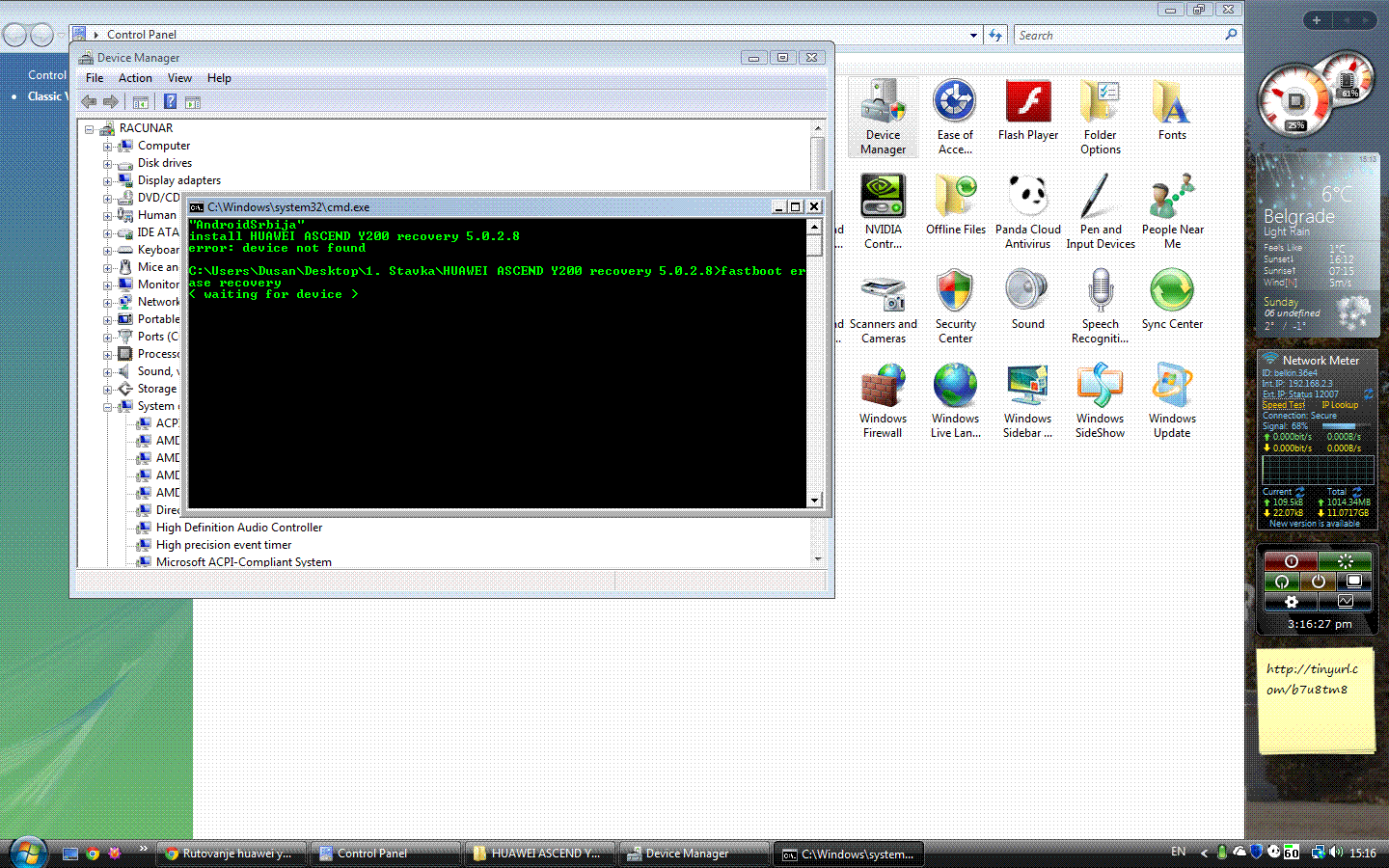Click the cmd window vertical scrollbar down arrow
This screenshot has width=1389, height=868.
point(815,500)
